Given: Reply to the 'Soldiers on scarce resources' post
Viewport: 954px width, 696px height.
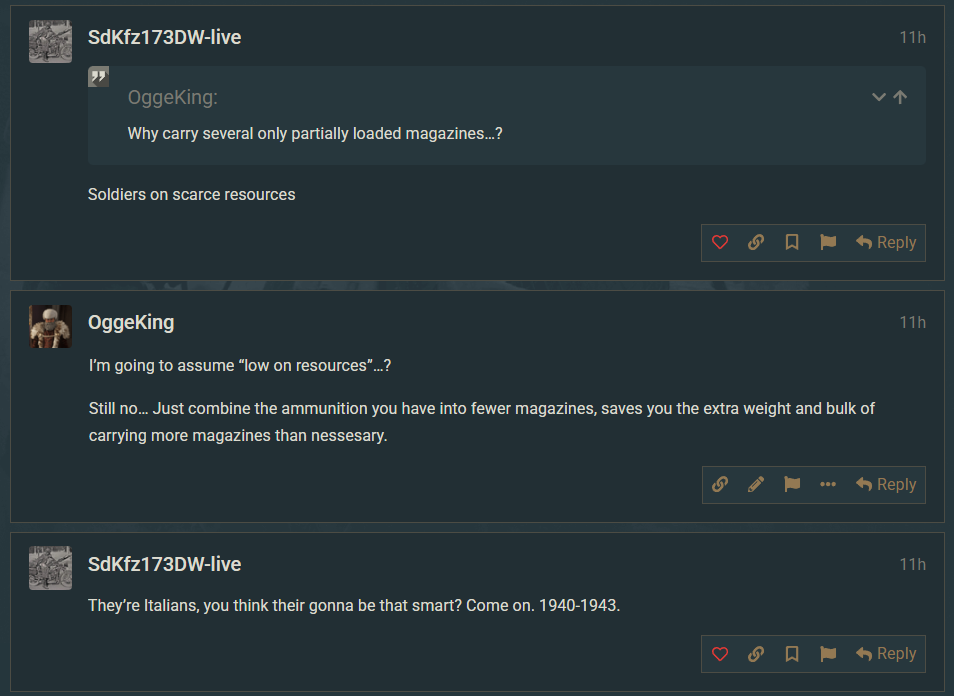Looking at the screenshot, I should pyautogui.click(x=886, y=242).
